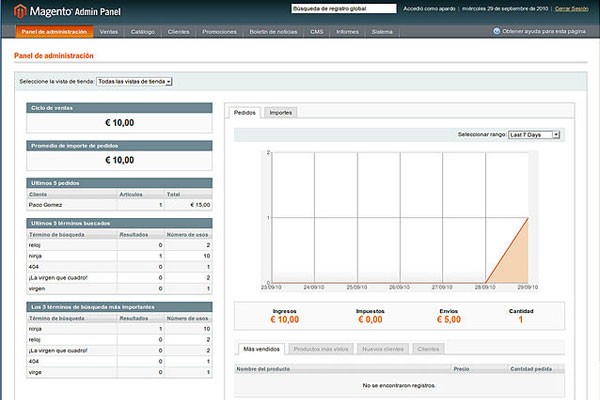600x400 pixels.
Task: Select the 'Más vendidos' tab
Action: (260, 349)
